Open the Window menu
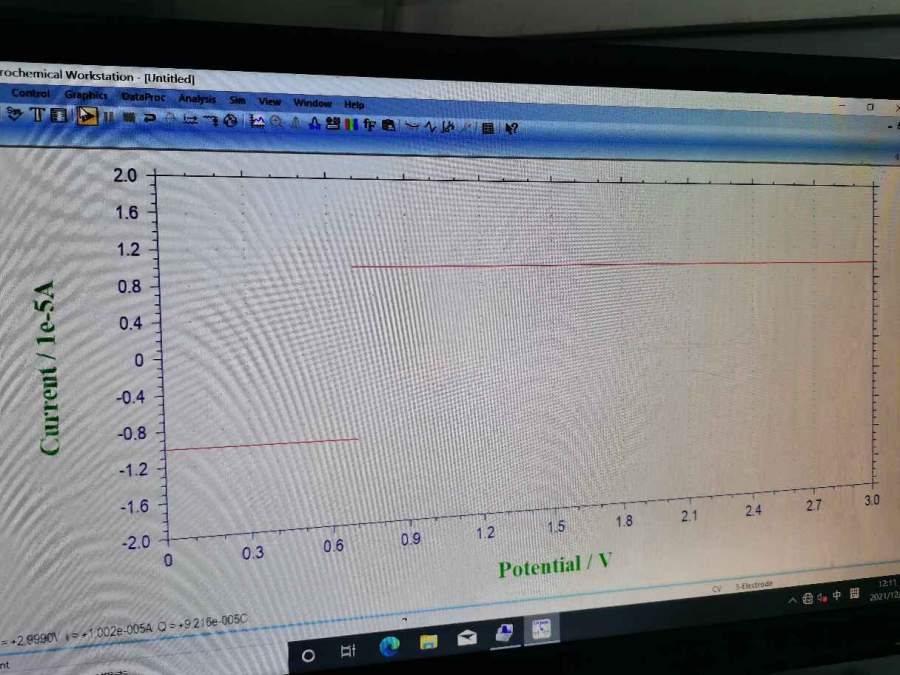 click(313, 103)
